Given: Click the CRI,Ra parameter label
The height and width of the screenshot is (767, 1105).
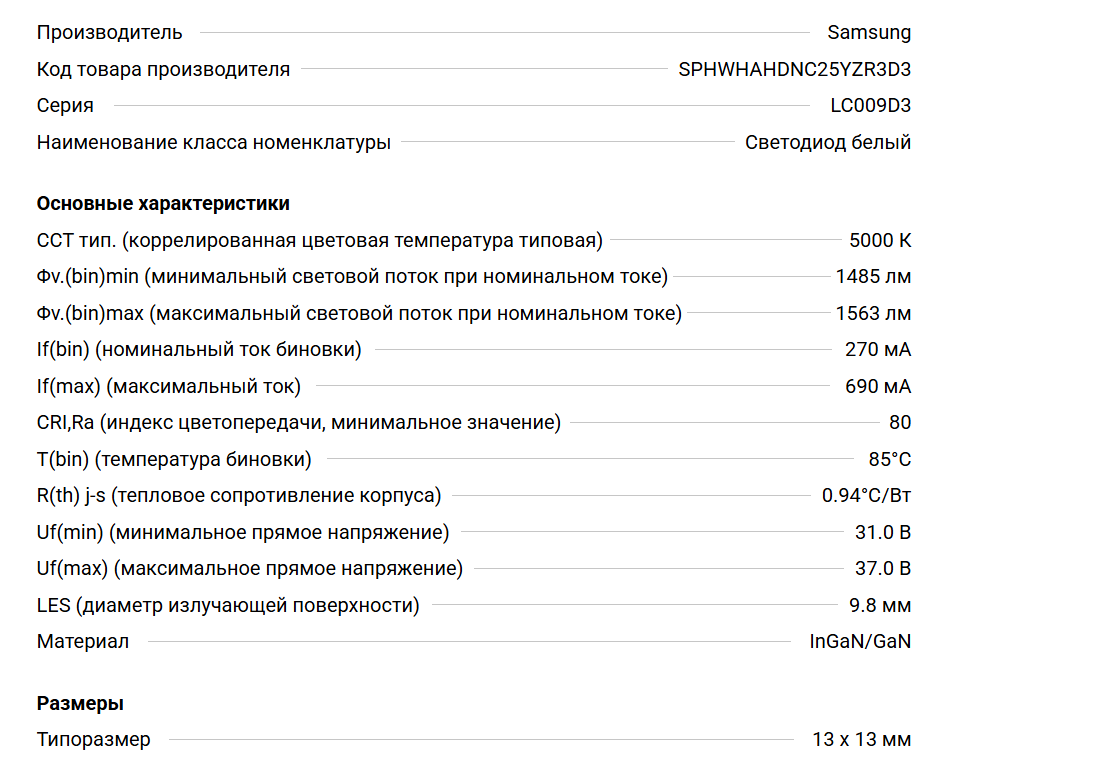Looking at the screenshot, I should pos(298,422).
